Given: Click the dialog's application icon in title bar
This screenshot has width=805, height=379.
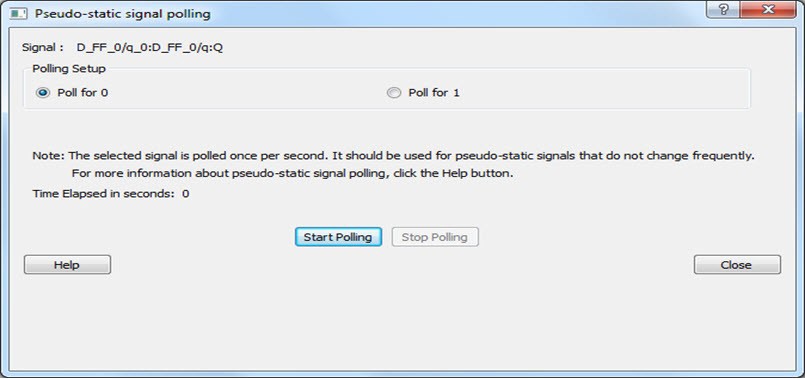Looking at the screenshot, I should click(18, 14).
